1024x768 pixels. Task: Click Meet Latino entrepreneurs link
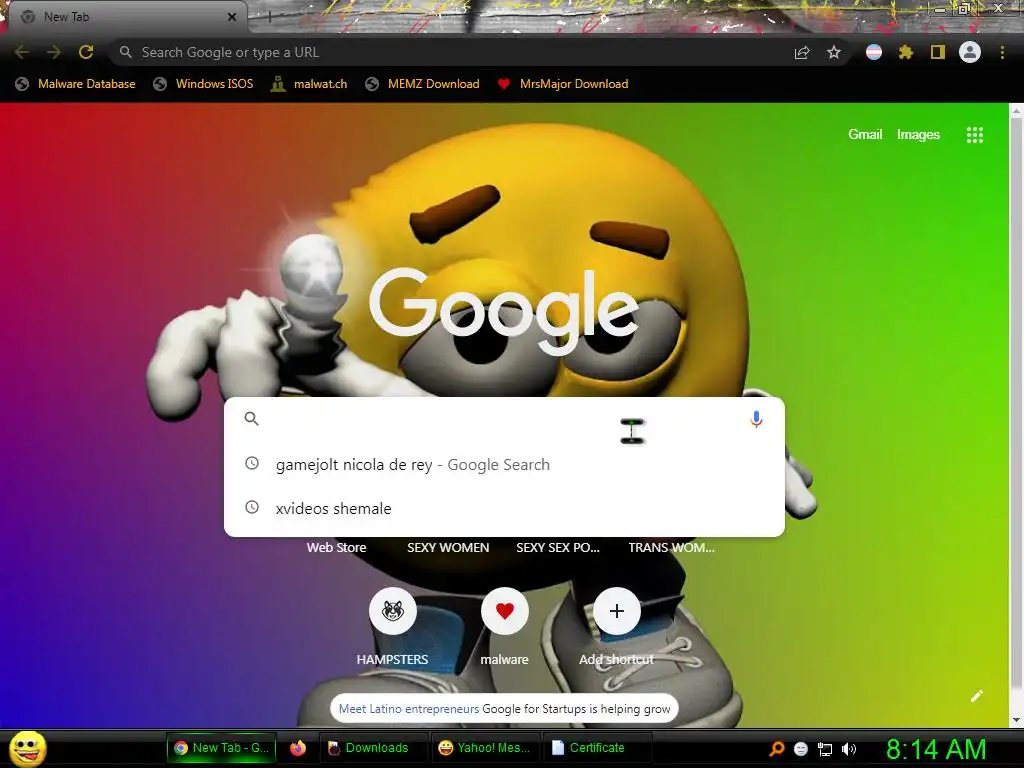[x=409, y=709]
